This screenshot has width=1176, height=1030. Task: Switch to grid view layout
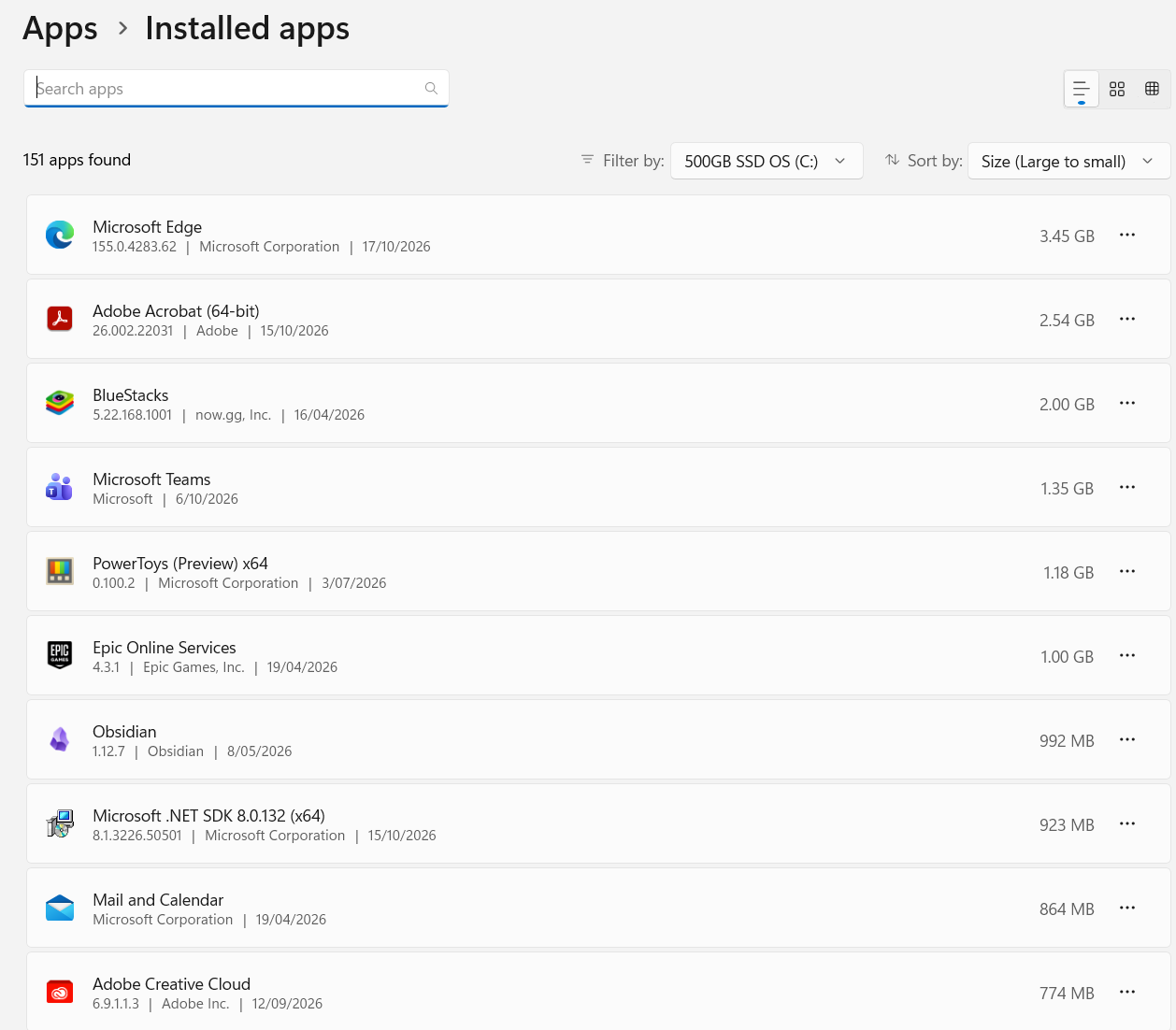click(x=1117, y=89)
